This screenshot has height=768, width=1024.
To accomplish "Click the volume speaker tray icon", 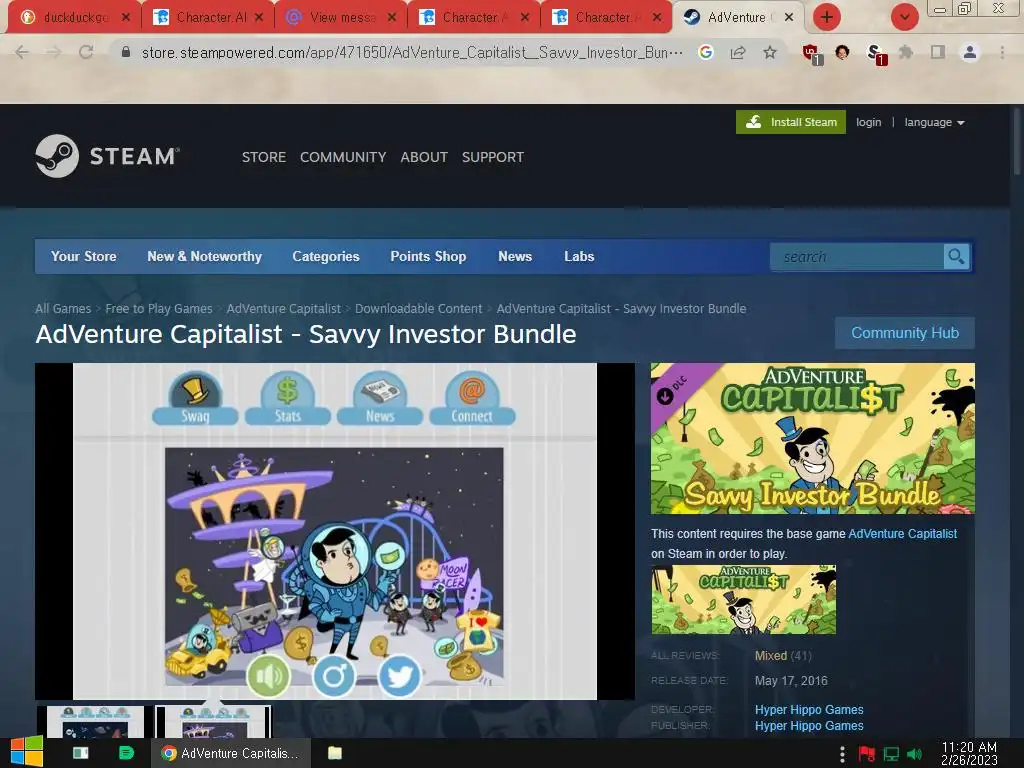I will coord(914,754).
